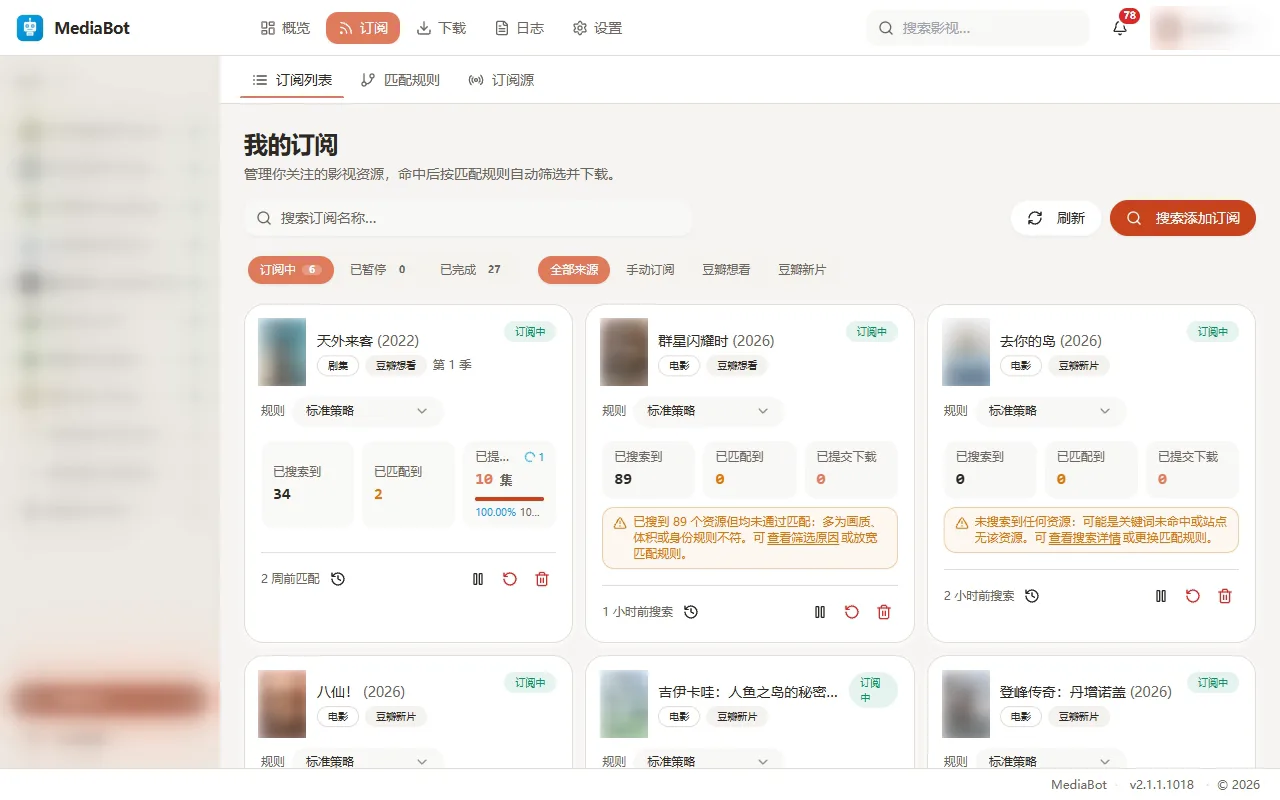Open history icon on 群星闪耀时 card

(691, 612)
